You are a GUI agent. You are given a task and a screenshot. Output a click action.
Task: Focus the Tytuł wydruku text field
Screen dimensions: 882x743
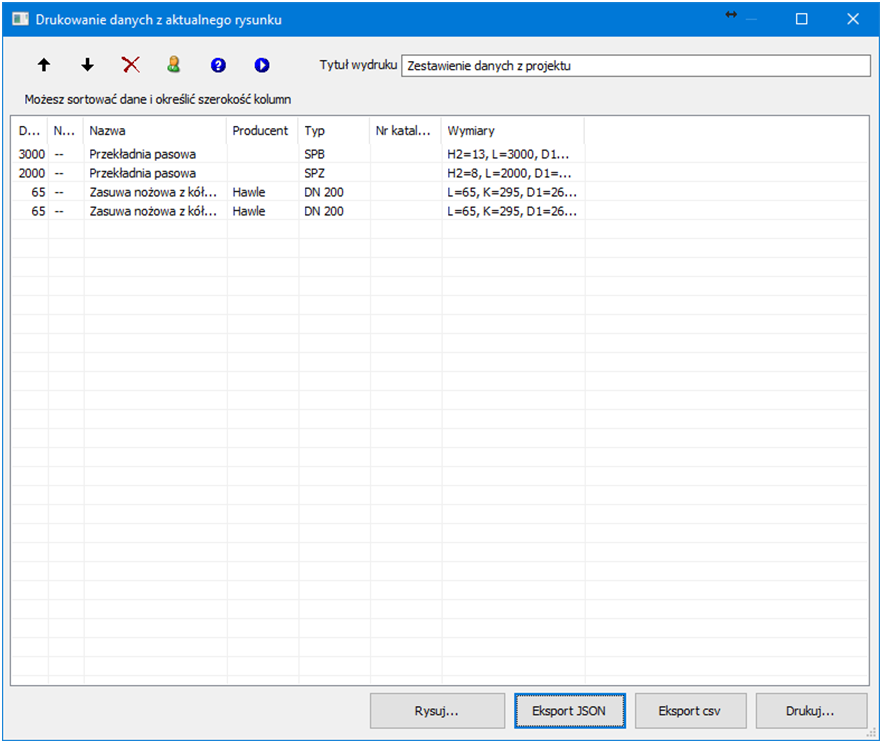(635, 66)
